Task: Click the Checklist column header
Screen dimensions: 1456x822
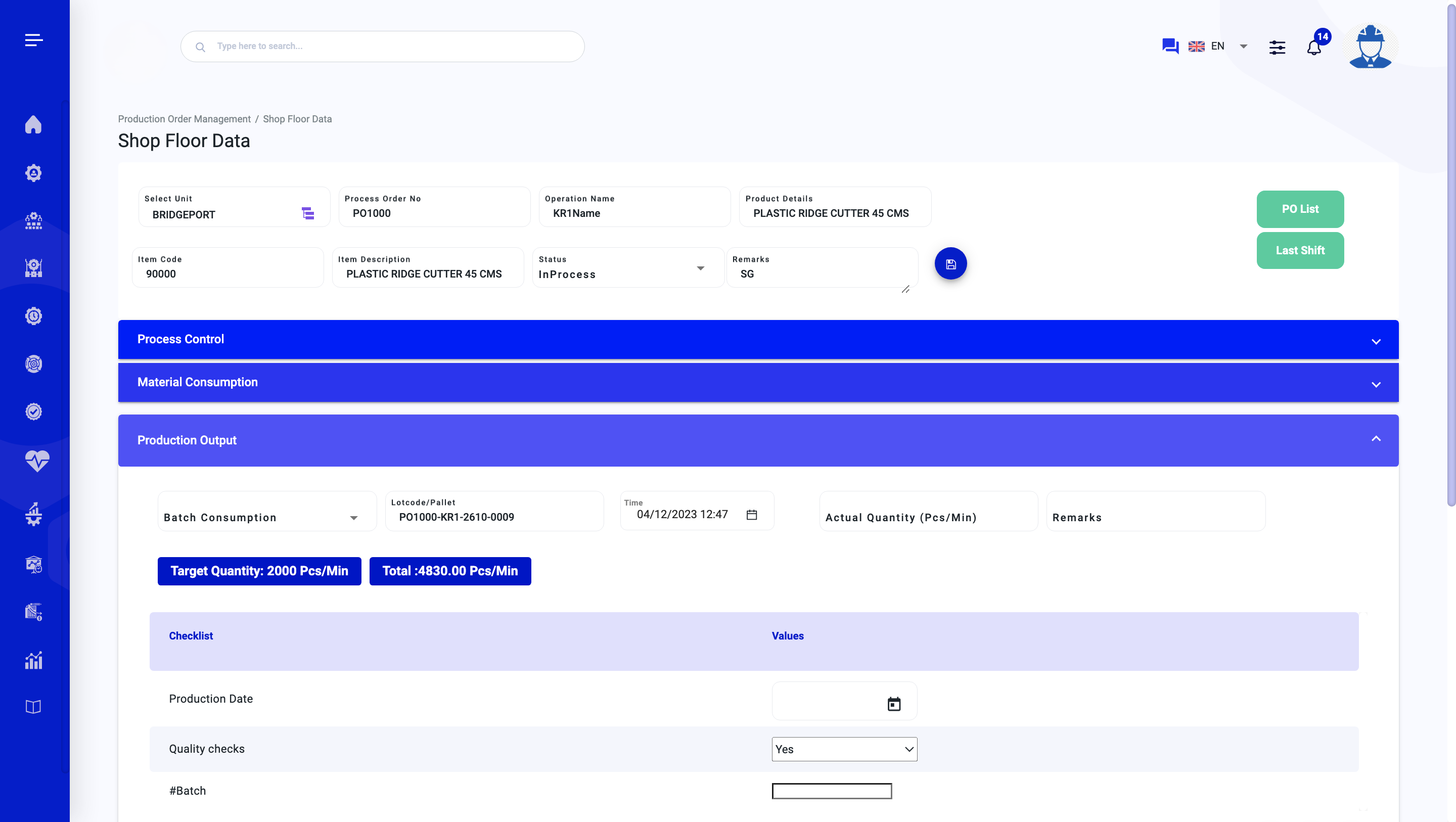Action: [191, 636]
